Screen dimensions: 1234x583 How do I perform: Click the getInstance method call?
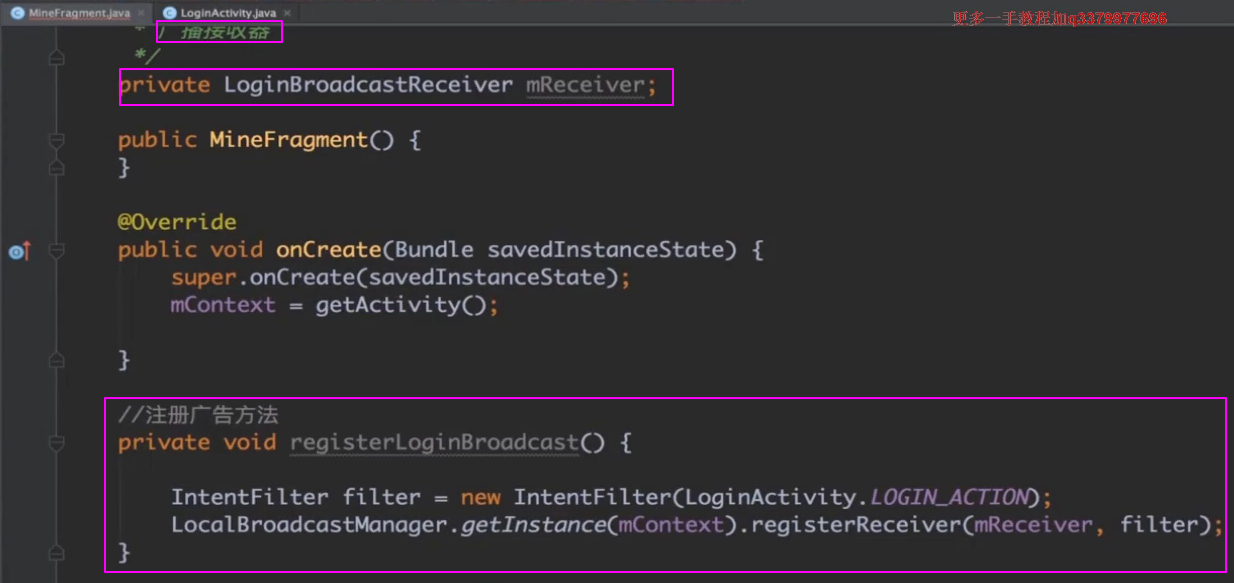click(533, 525)
